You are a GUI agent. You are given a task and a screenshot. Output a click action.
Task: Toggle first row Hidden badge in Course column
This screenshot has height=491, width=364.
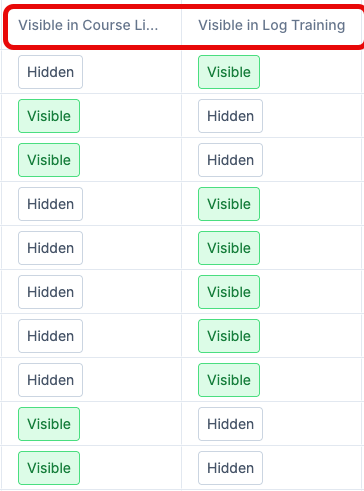pos(50,72)
